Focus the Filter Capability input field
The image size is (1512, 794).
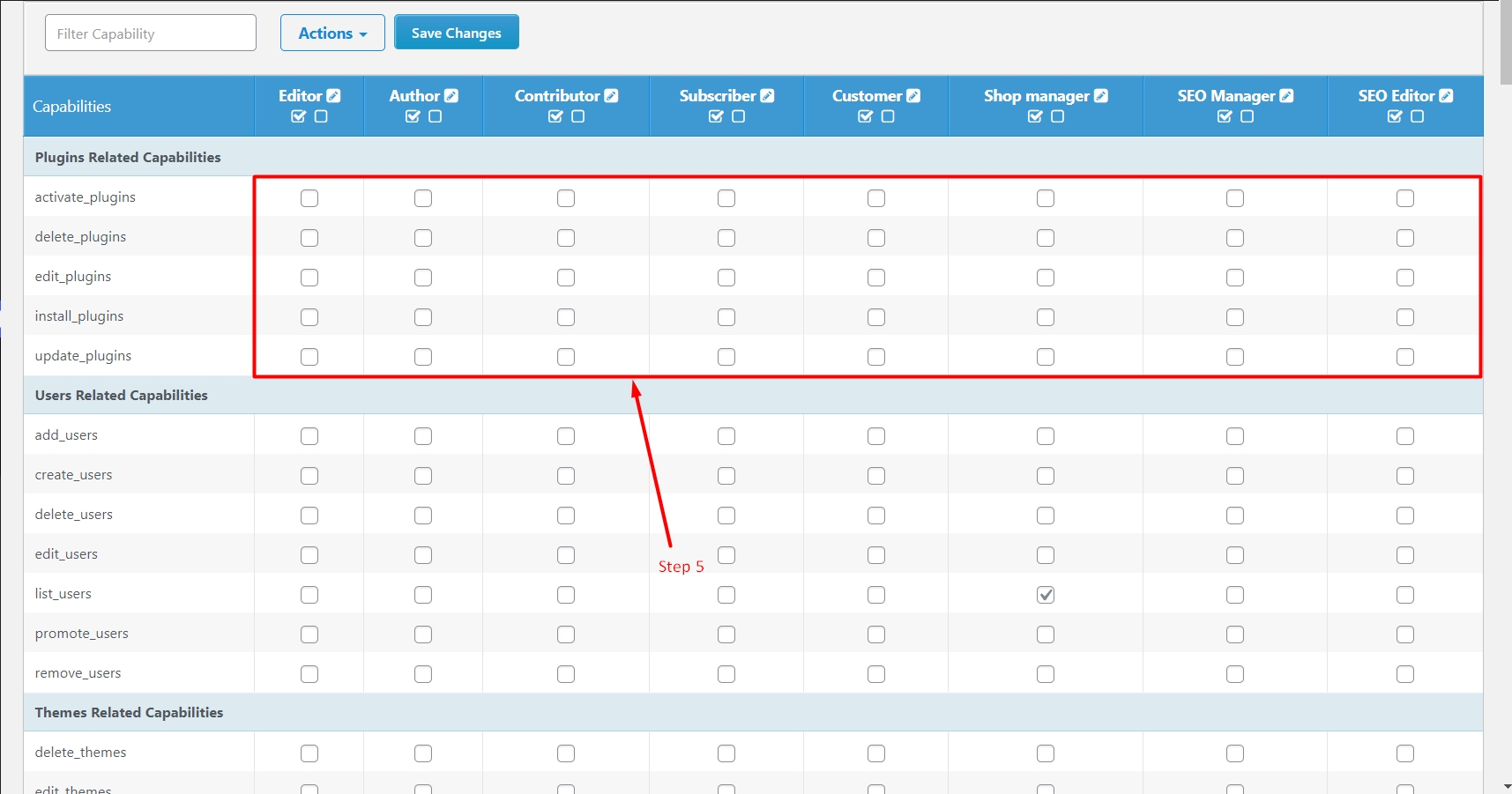tap(151, 33)
